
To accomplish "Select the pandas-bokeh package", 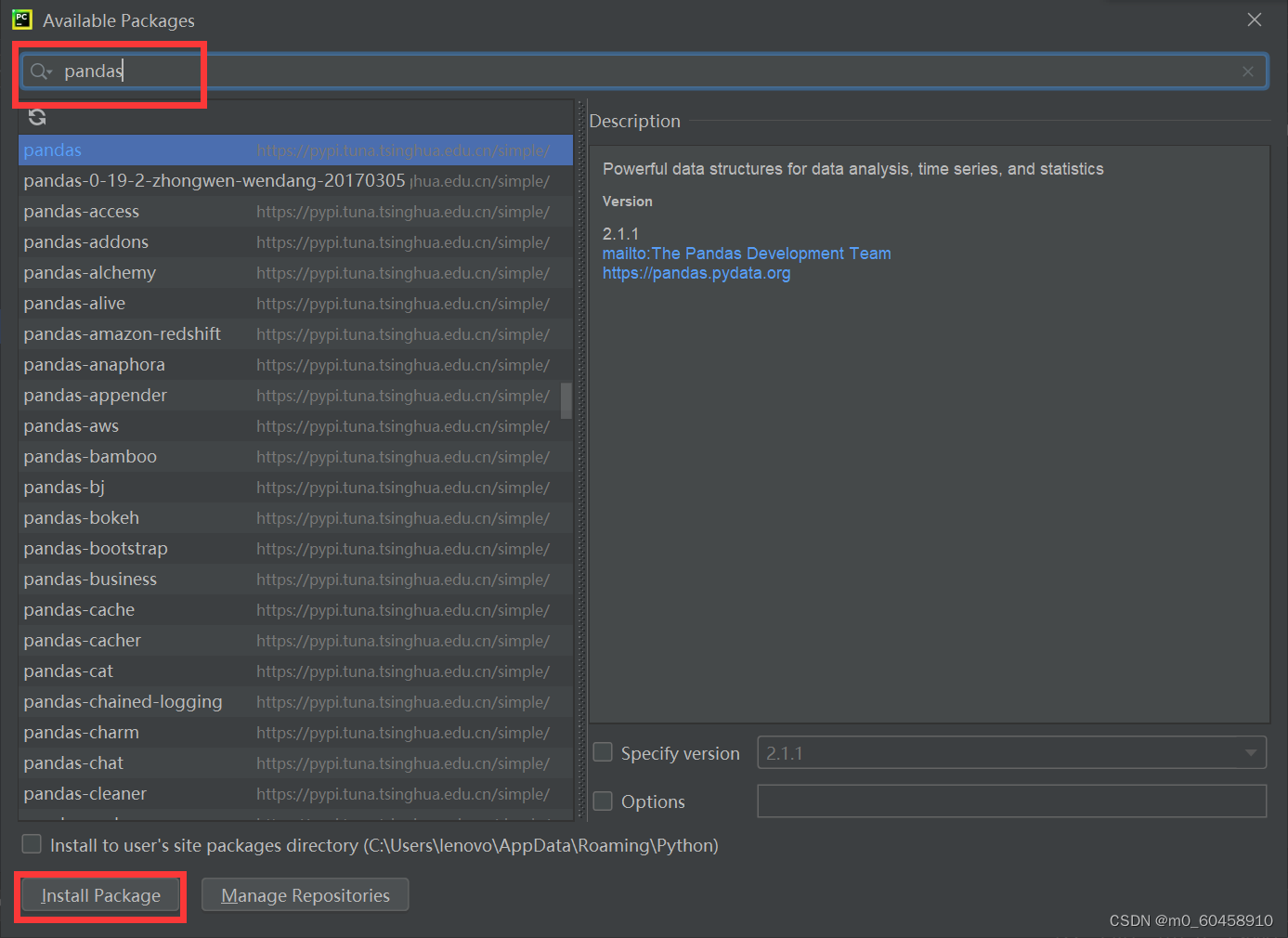I will (x=295, y=518).
